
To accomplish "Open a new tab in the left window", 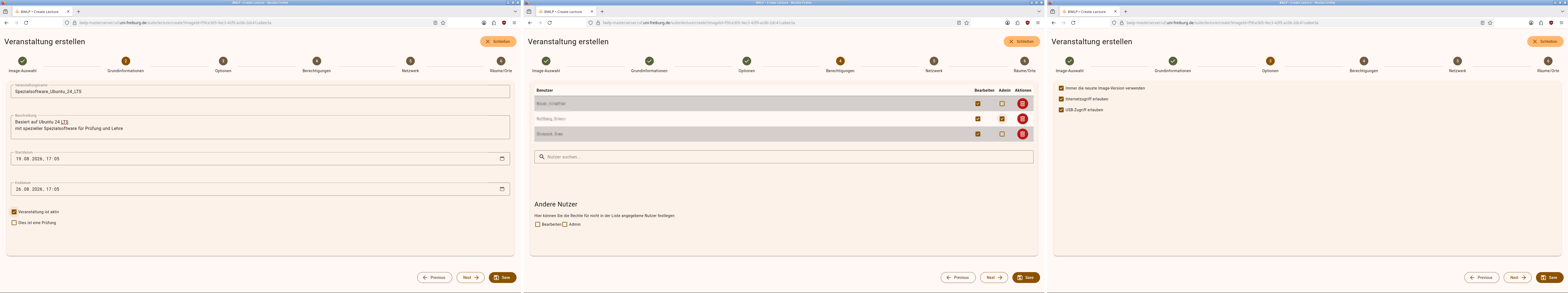I will (x=78, y=12).
